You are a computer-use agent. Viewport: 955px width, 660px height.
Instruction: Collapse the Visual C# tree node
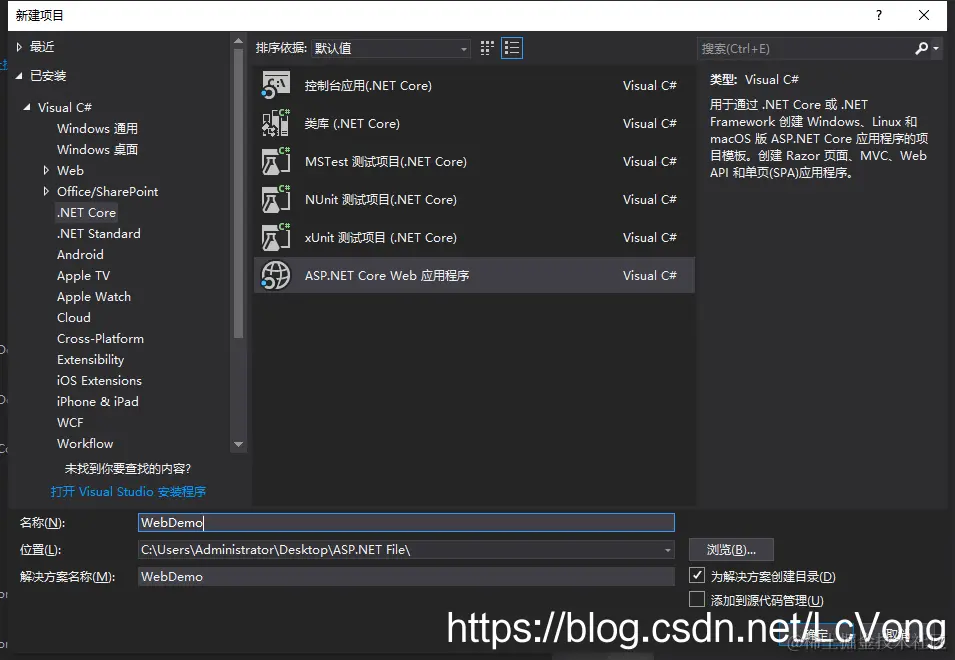(27, 107)
